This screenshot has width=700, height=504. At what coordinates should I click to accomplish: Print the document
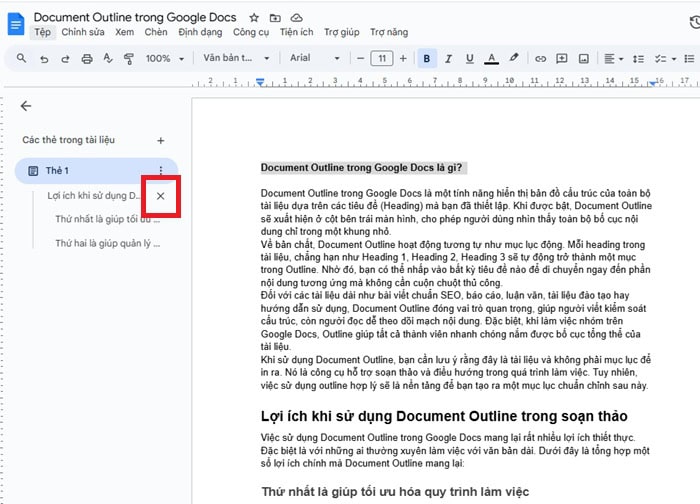pos(87,58)
